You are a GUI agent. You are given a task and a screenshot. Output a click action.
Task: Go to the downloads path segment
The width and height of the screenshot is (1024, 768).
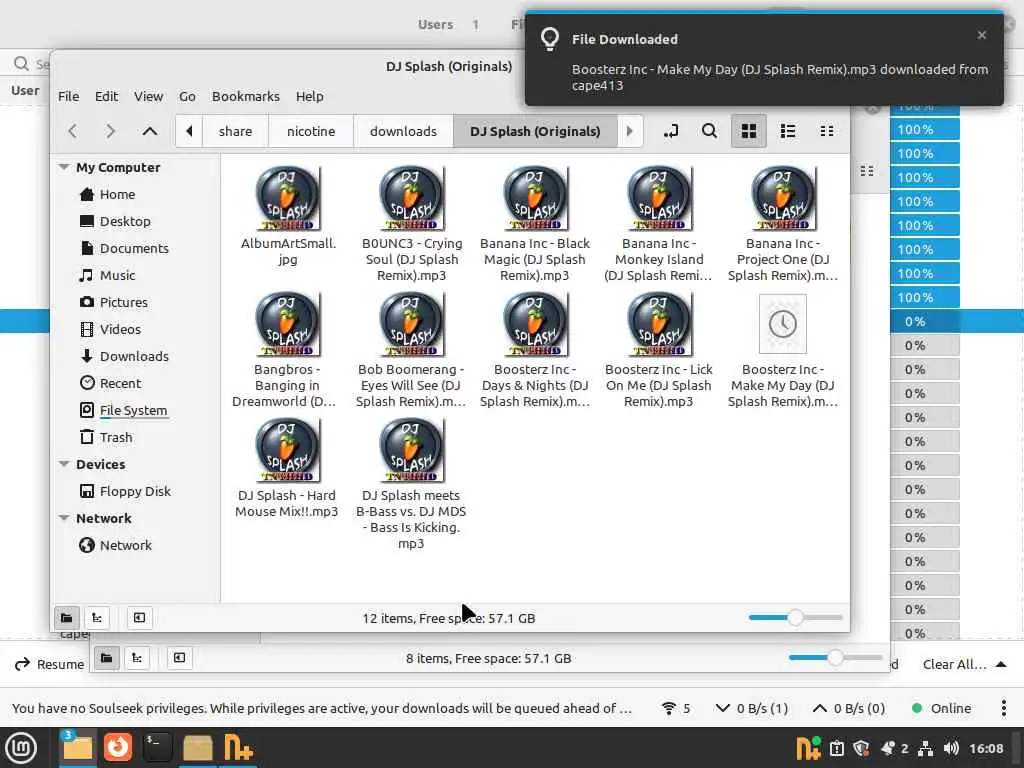tap(403, 131)
